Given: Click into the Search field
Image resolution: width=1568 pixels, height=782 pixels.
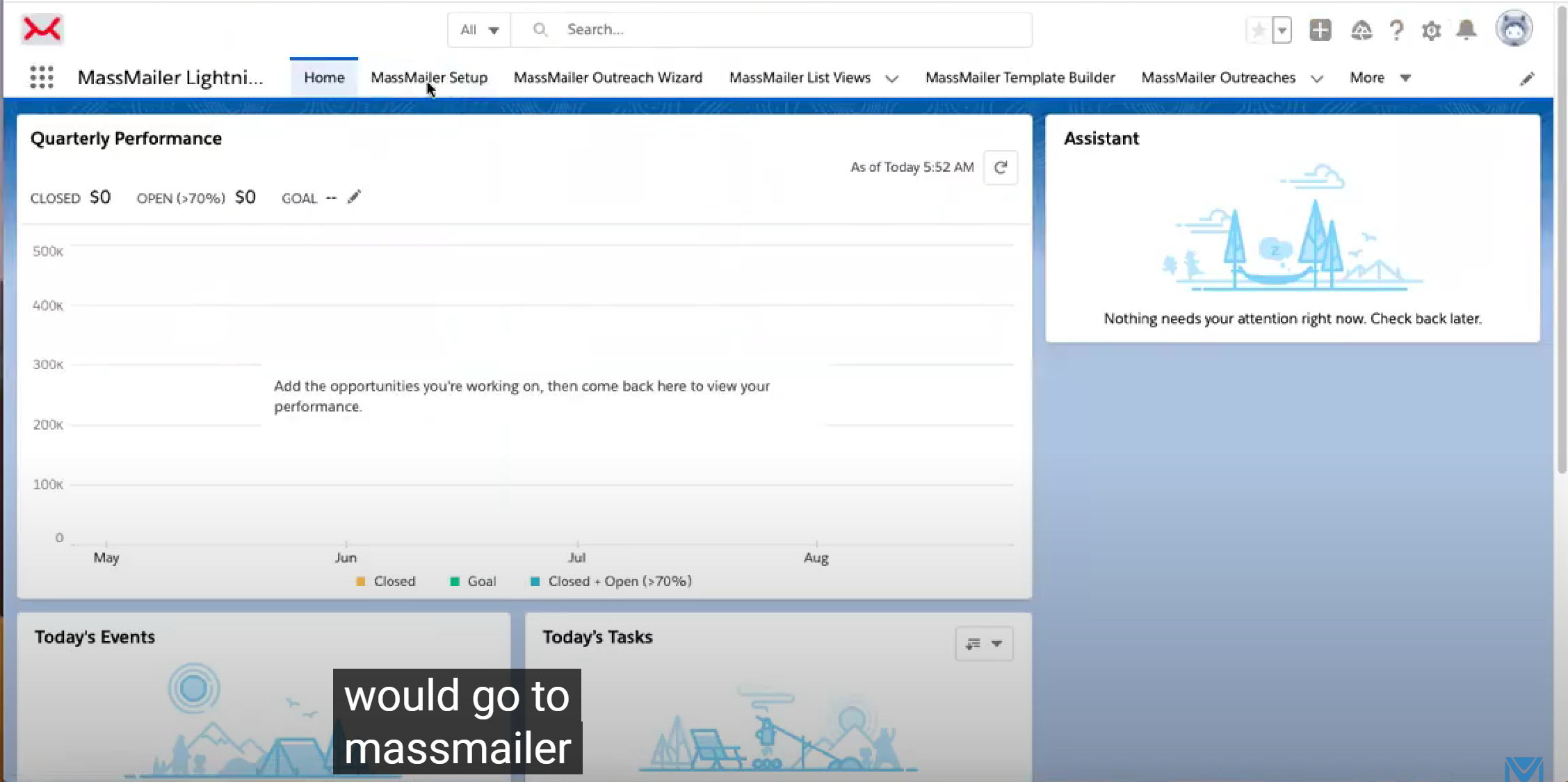Looking at the screenshot, I should 772,30.
